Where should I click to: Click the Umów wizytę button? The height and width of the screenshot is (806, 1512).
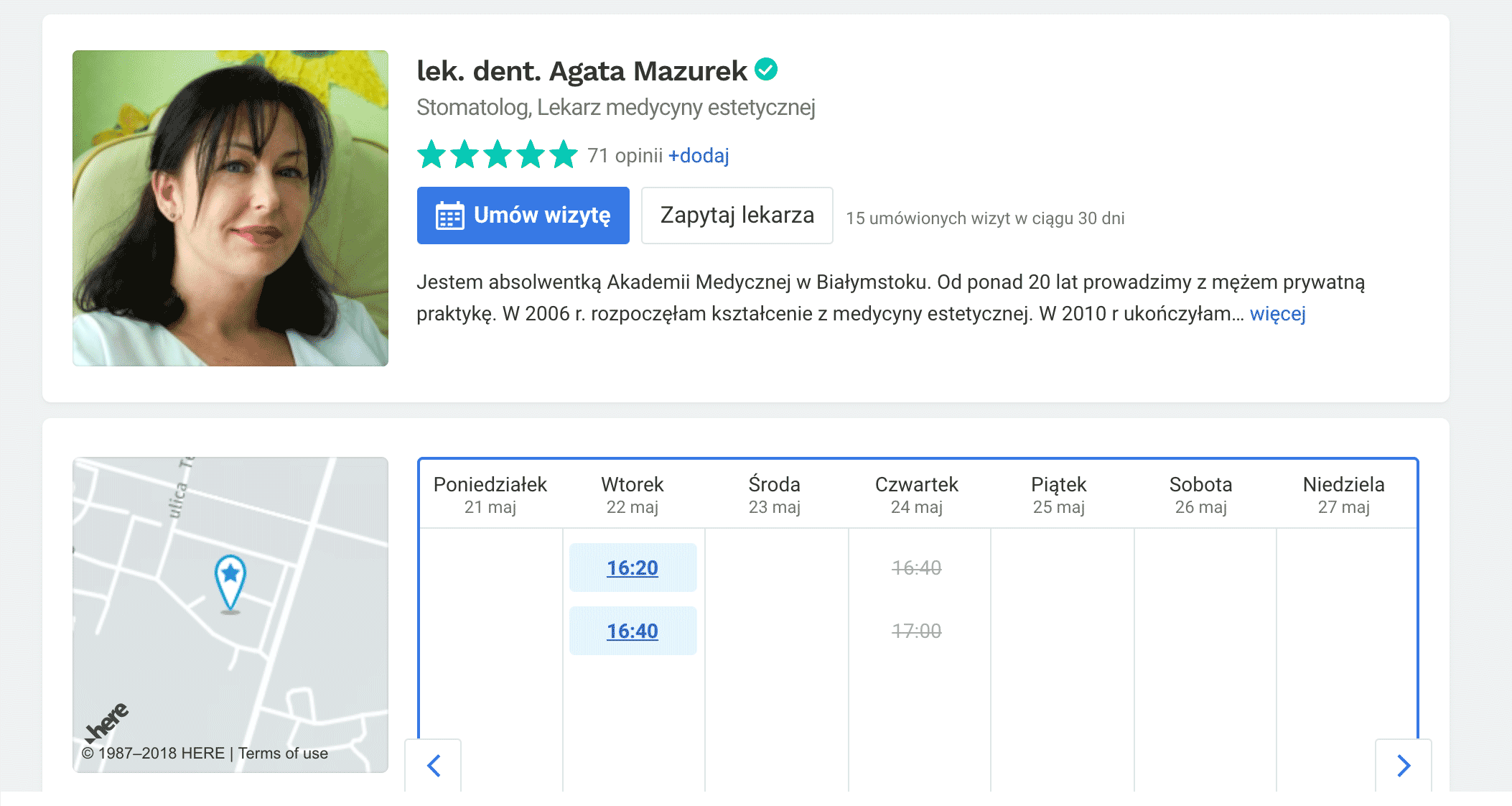pyautogui.click(x=523, y=216)
